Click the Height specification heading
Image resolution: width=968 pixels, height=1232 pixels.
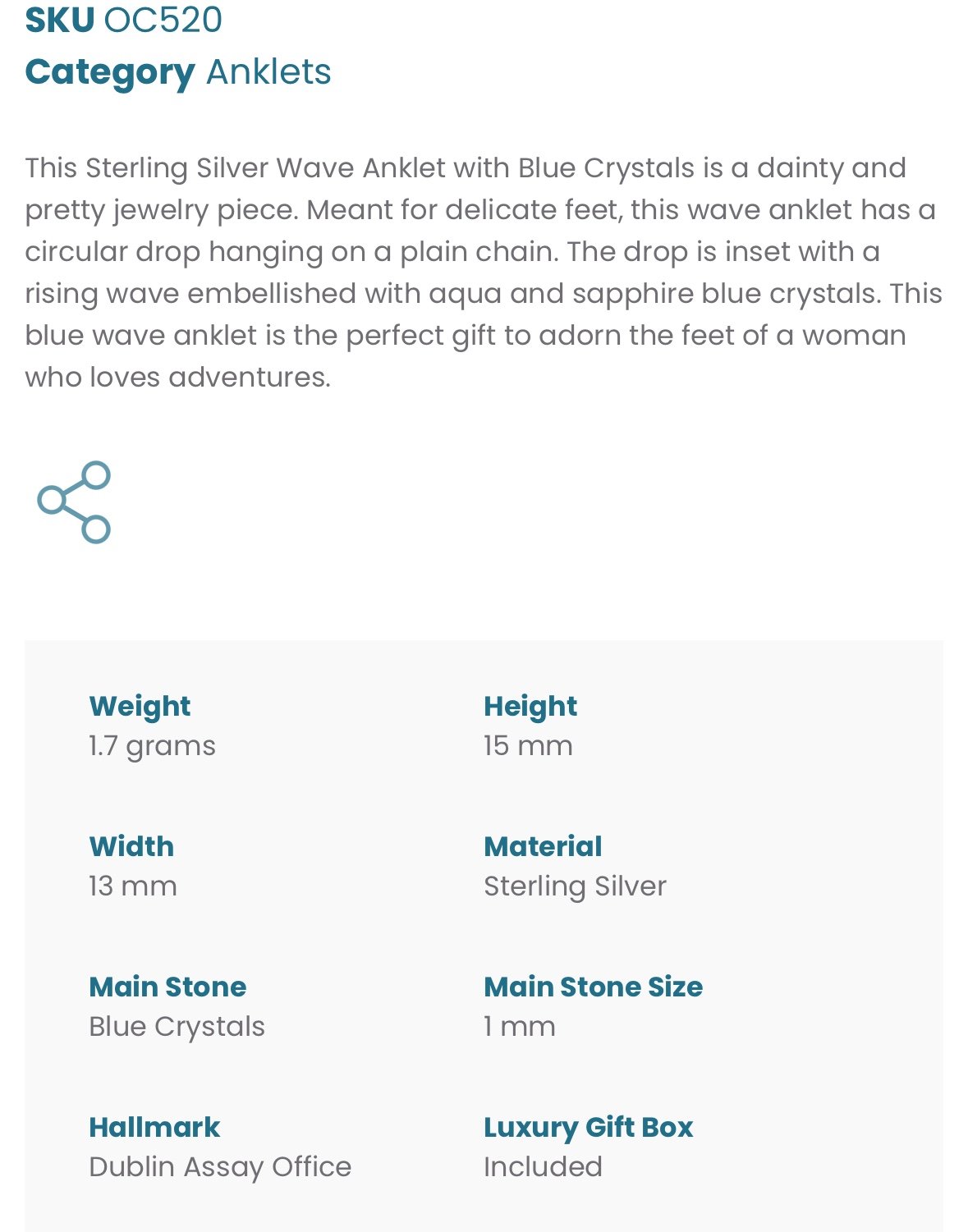[530, 706]
